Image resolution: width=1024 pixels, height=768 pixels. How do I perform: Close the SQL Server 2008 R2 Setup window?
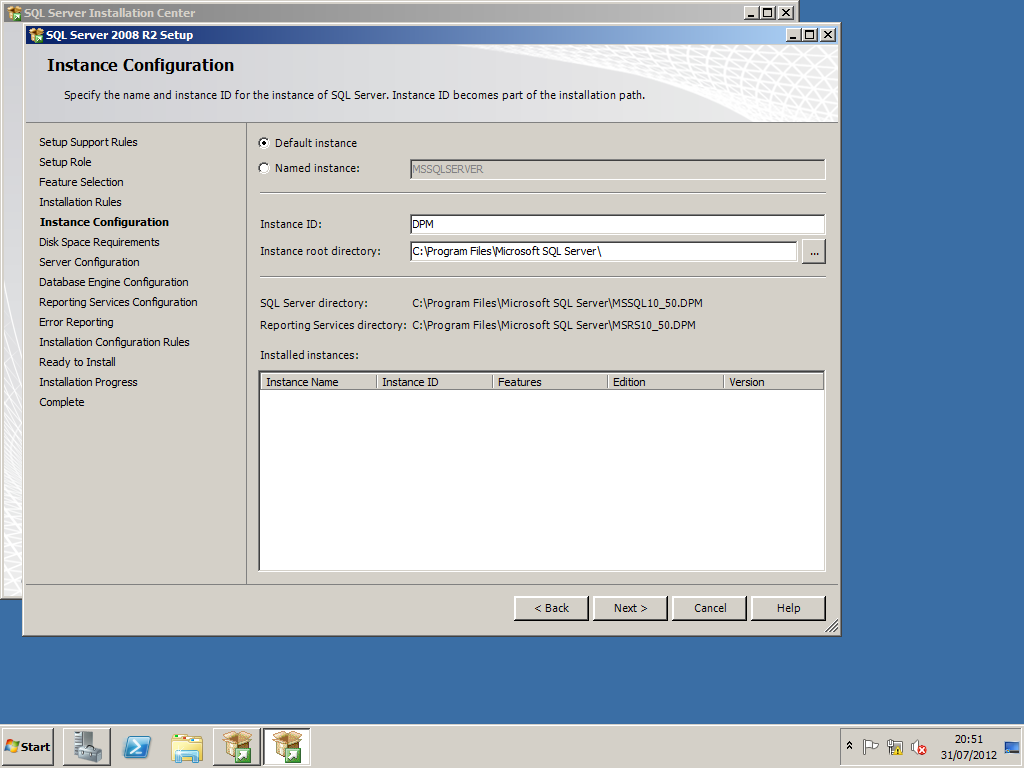click(828, 35)
